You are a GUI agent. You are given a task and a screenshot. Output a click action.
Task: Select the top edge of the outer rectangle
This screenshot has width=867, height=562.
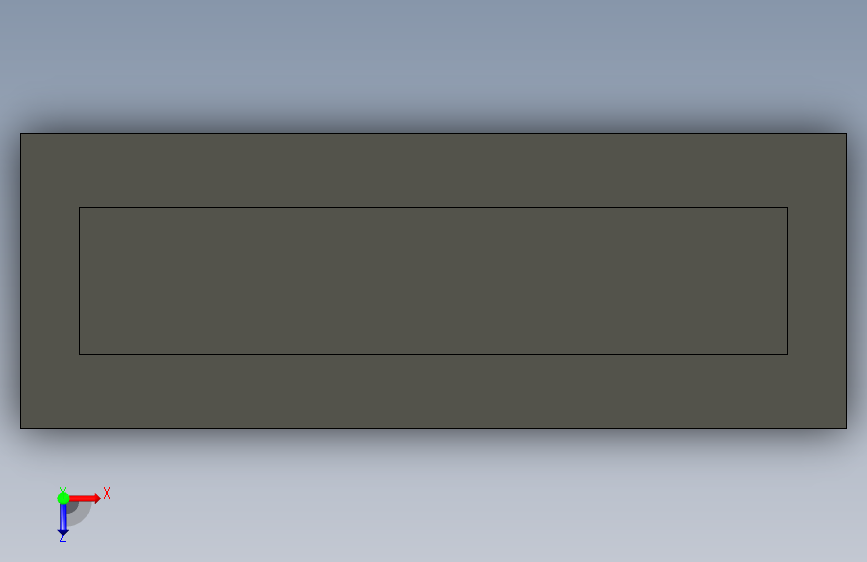pyautogui.click(x=433, y=133)
